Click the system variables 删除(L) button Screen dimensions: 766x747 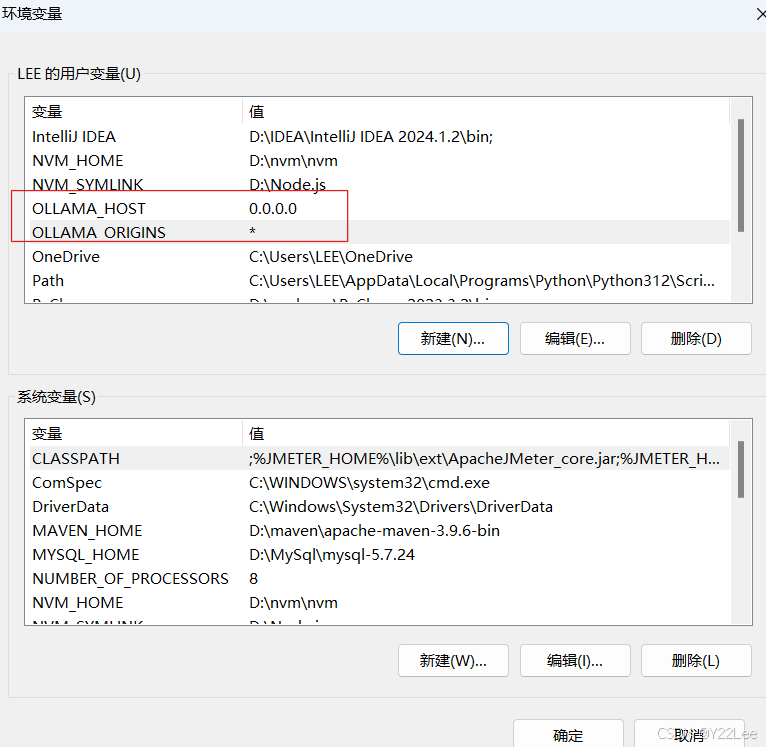(x=696, y=660)
